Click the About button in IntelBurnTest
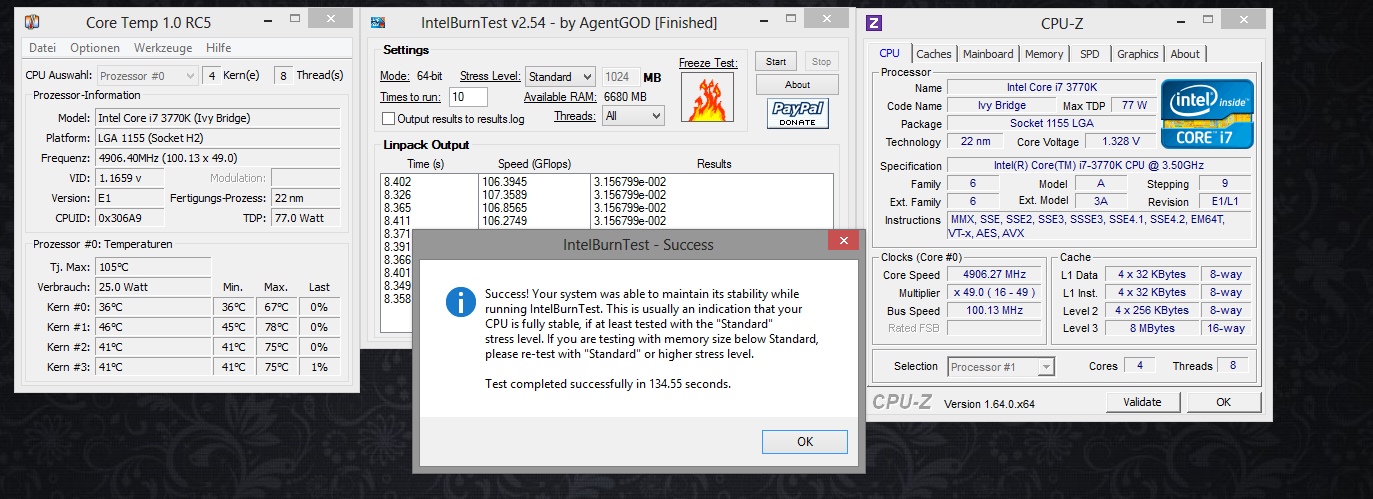 797,85
